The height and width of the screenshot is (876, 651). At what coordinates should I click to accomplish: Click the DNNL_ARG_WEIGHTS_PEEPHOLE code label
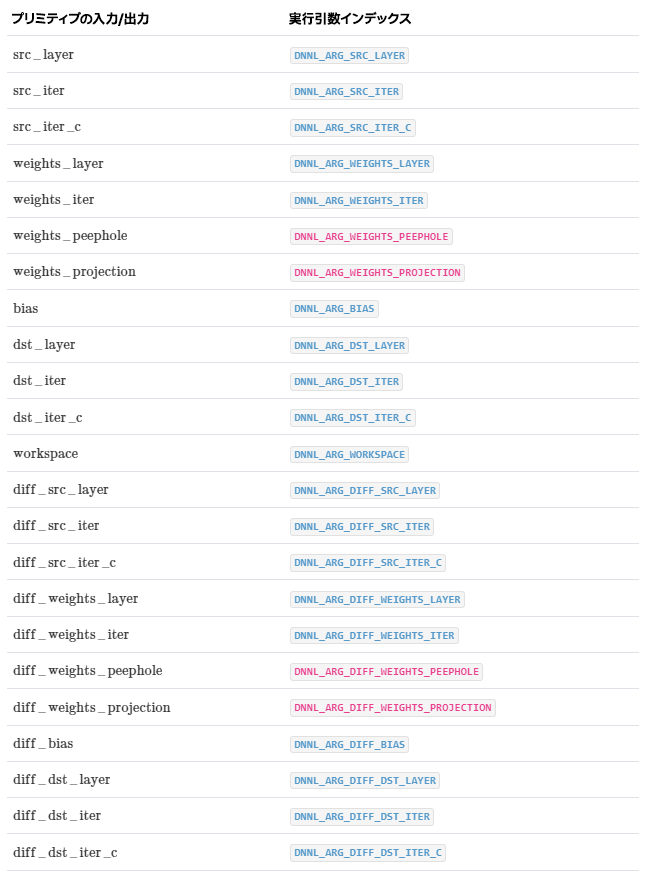pos(371,237)
